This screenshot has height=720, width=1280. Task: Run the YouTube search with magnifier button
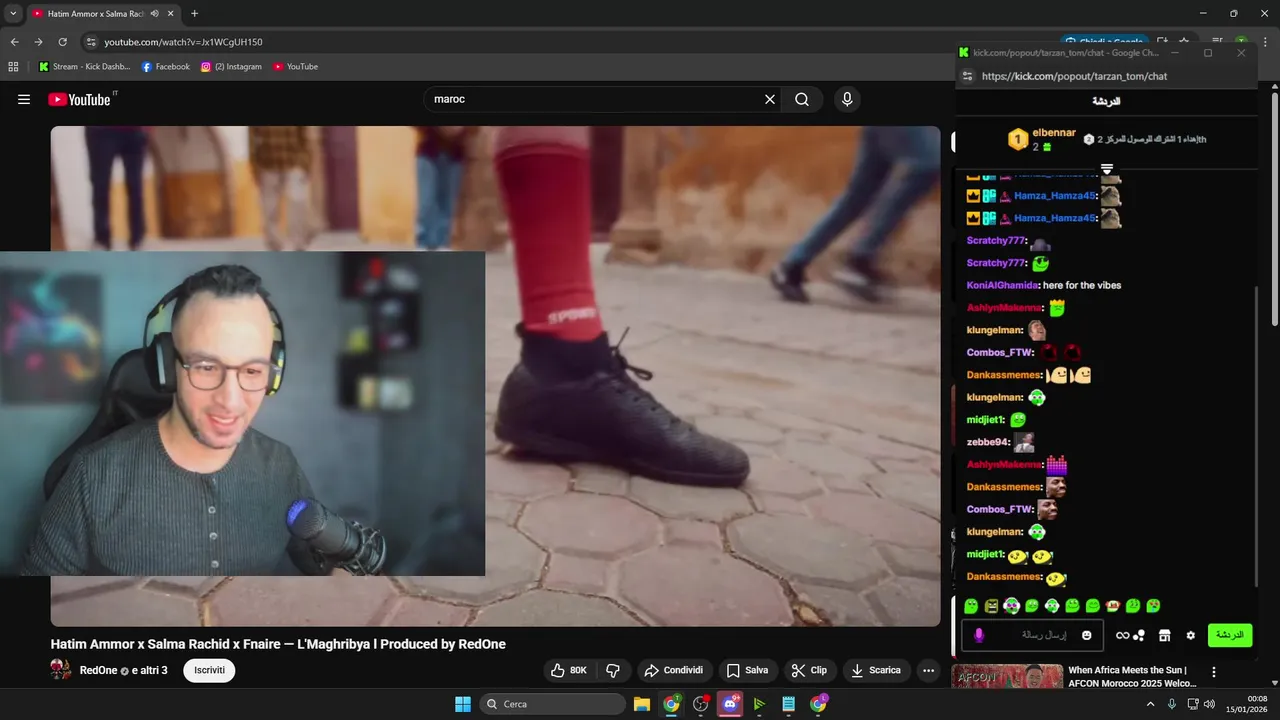click(x=802, y=99)
